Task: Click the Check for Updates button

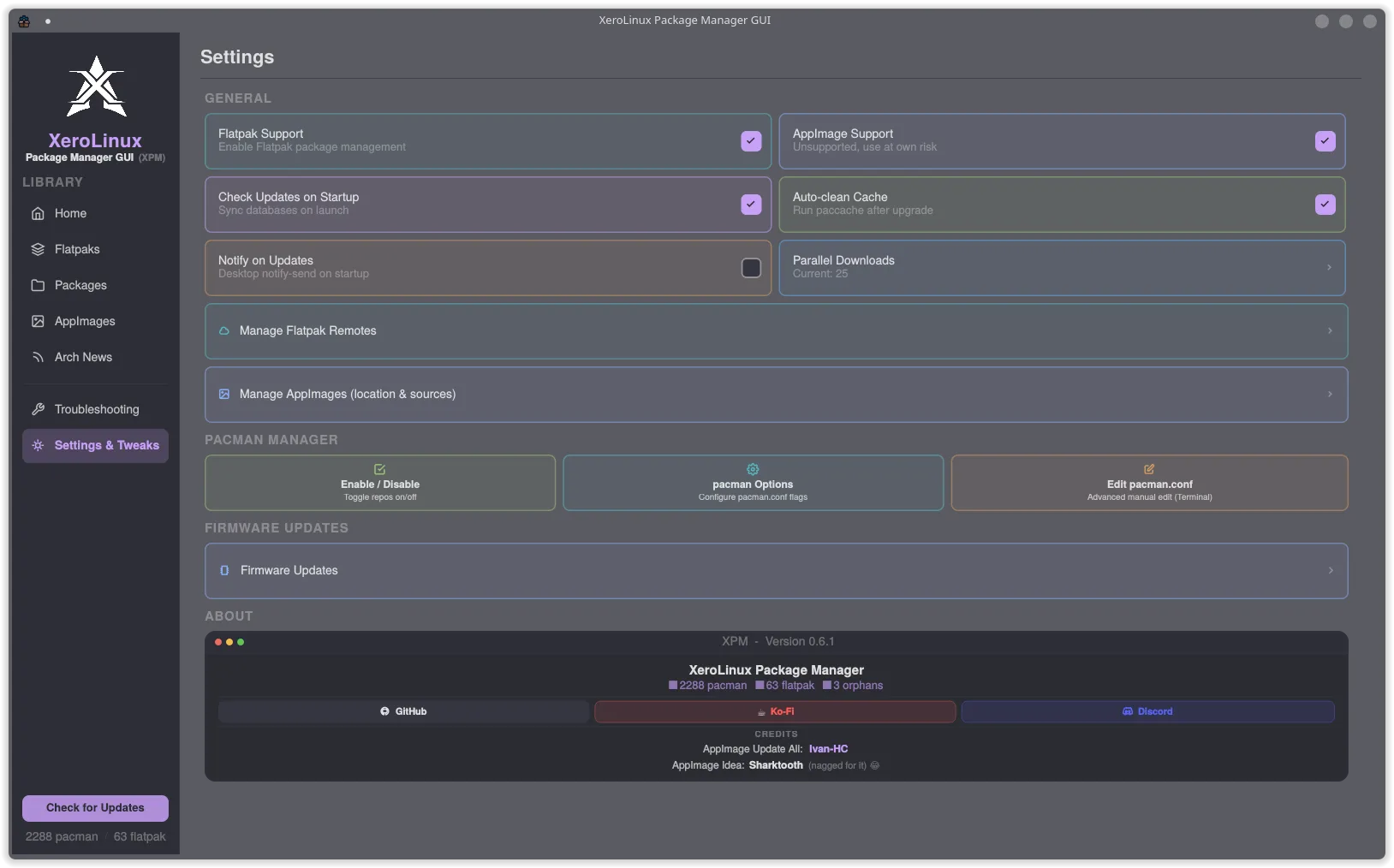Action: (x=95, y=808)
